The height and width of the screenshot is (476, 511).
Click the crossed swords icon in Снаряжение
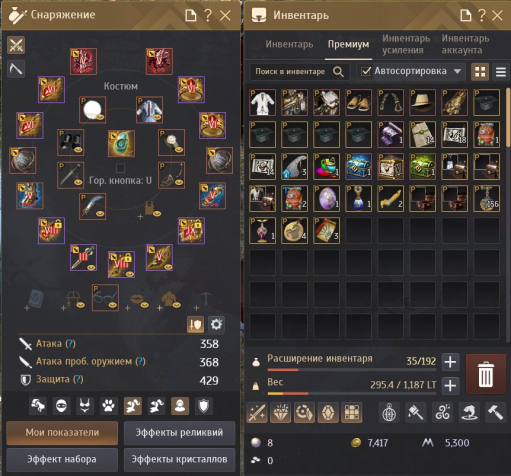click(x=16, y=45)
